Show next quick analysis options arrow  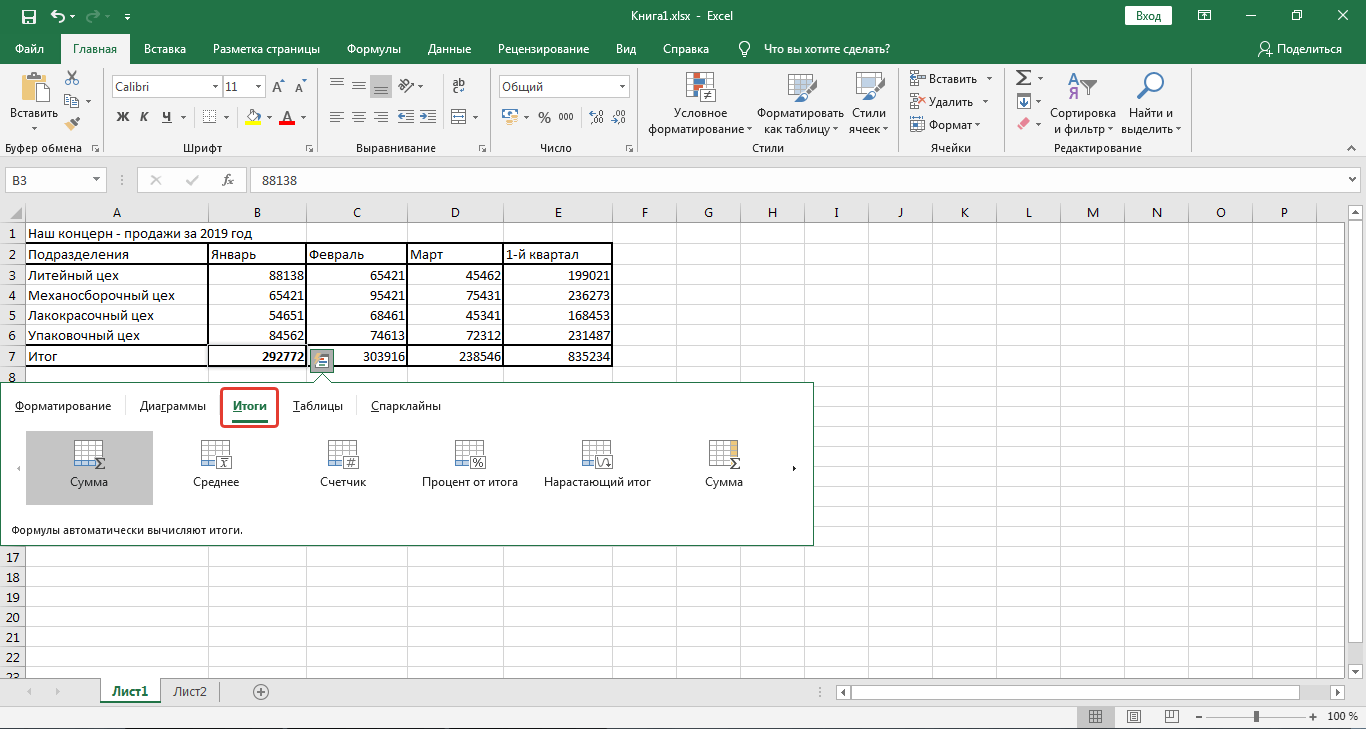pos(795,468)
